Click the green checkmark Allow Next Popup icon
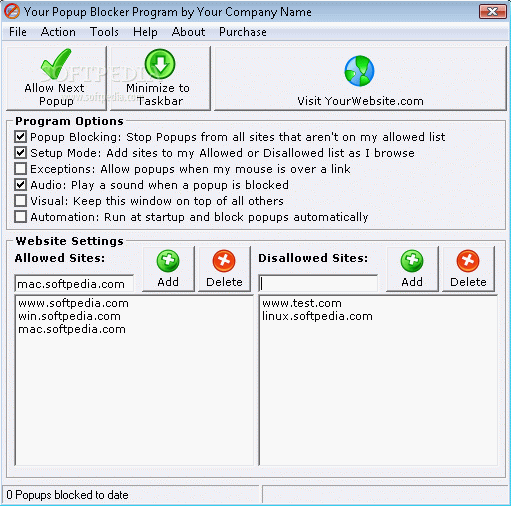Viewport: 511px width, 506px height. (56, 64)
